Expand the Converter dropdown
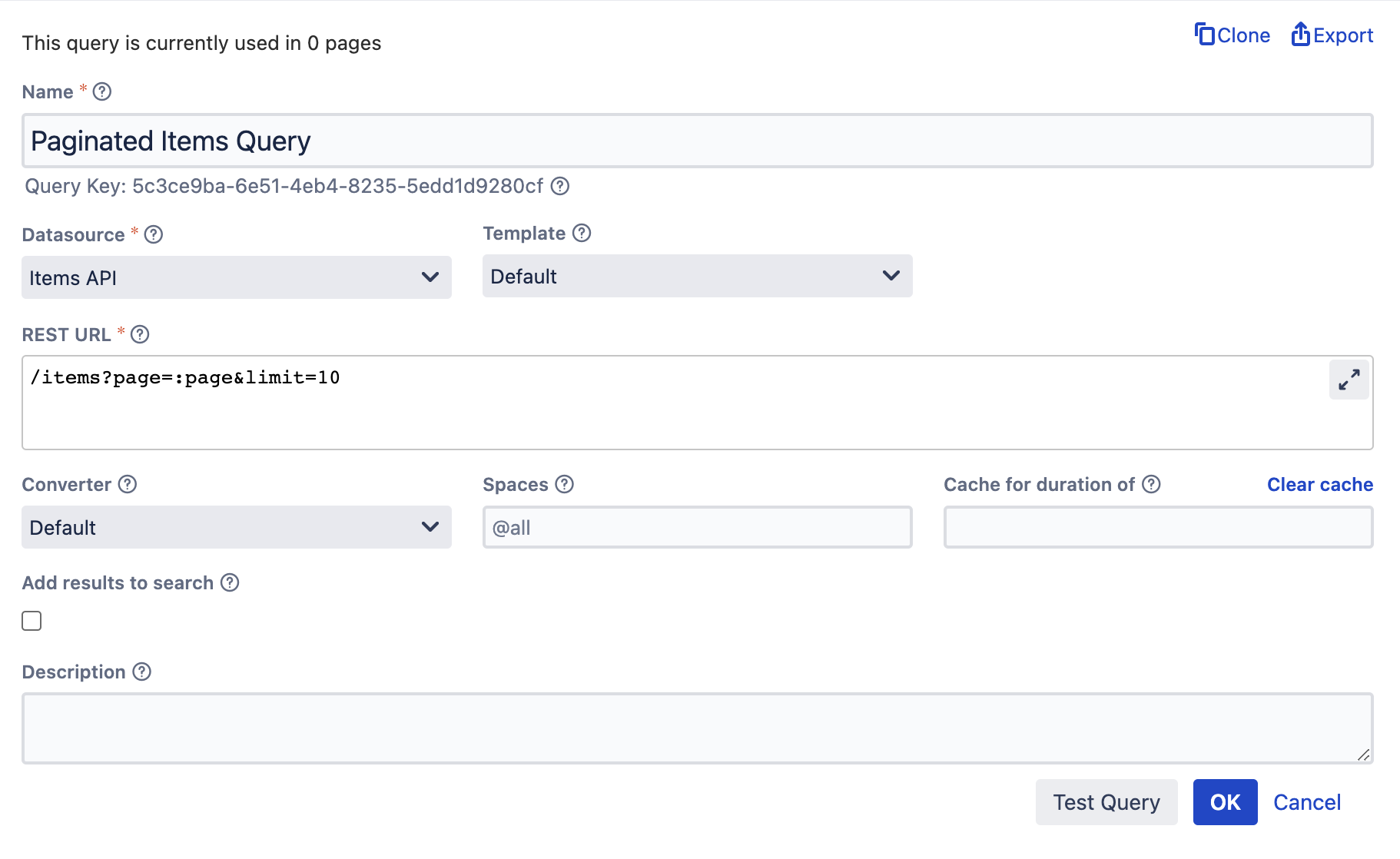 [x=236, y=527]
